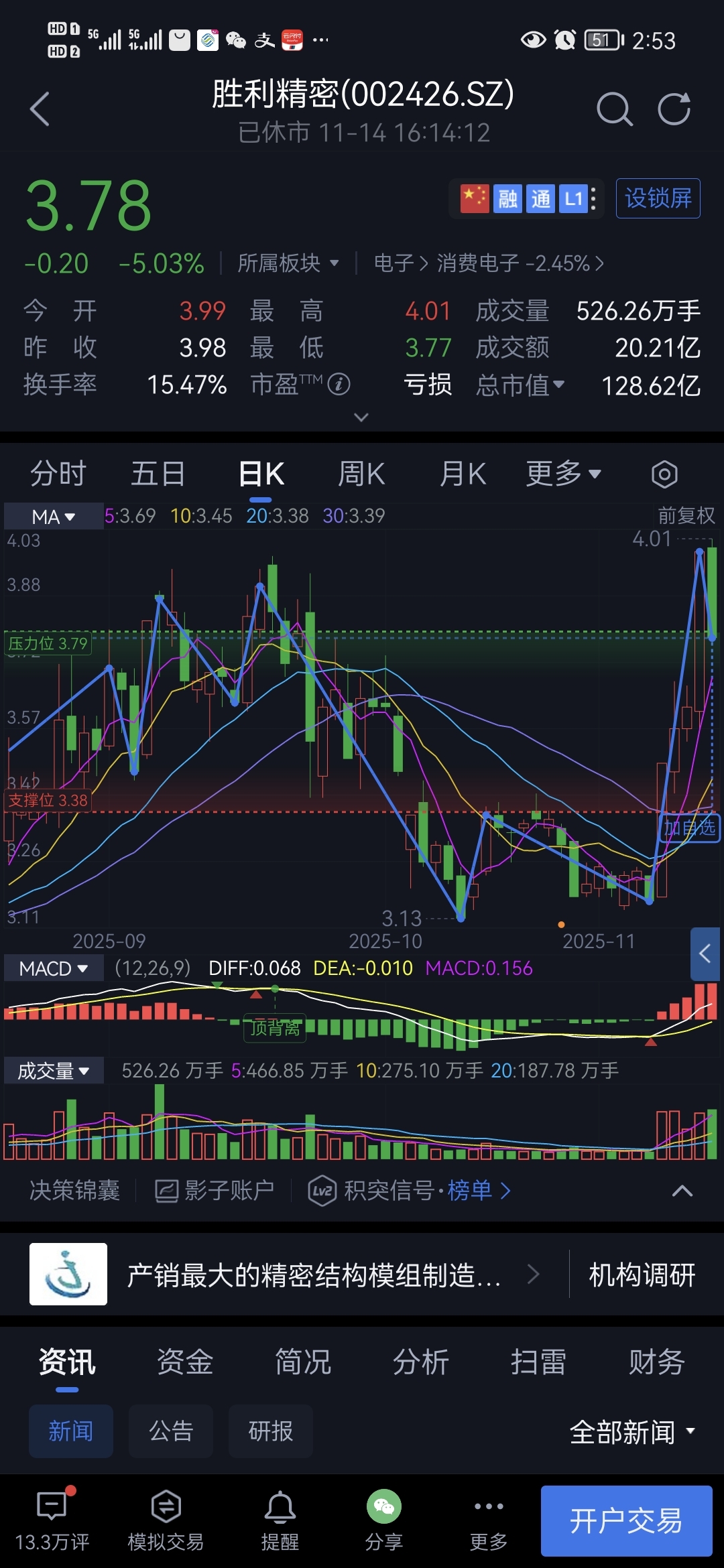Open 财务 section tab
Image resolution: width=724 pixels, height=1568 pixels.
tap(656, 1362)
